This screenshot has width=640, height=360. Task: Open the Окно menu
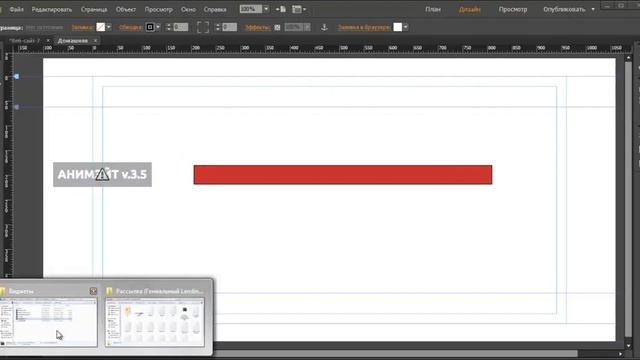[x=188, y=9]
